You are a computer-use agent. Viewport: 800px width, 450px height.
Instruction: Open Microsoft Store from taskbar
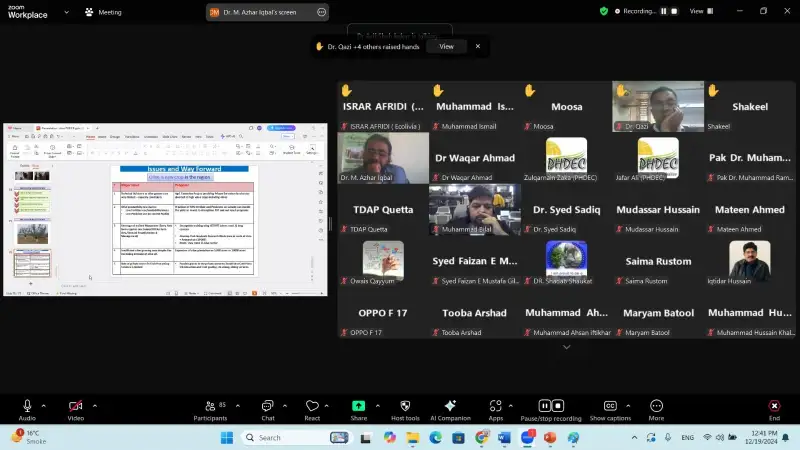458,437
